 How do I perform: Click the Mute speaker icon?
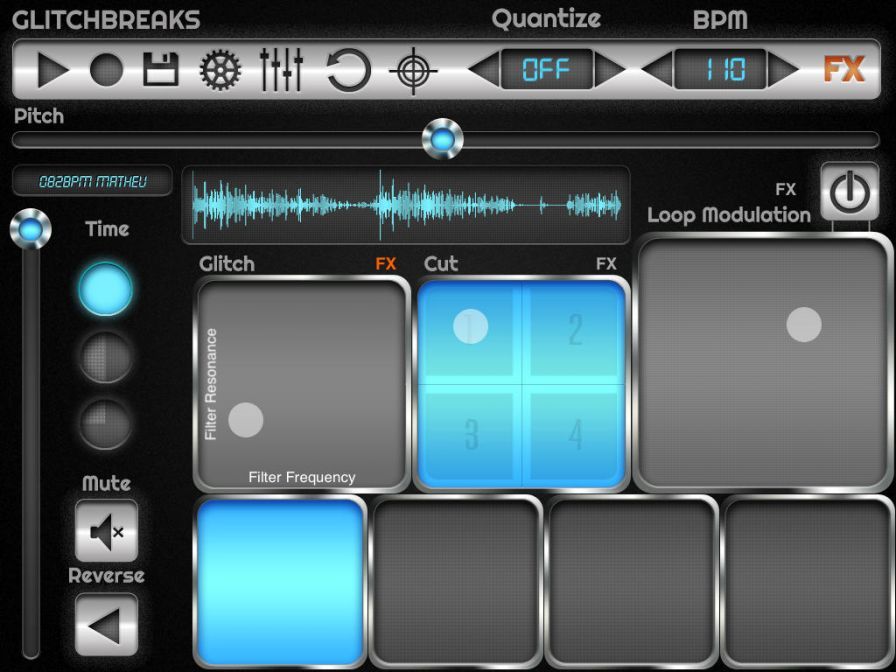106,531
